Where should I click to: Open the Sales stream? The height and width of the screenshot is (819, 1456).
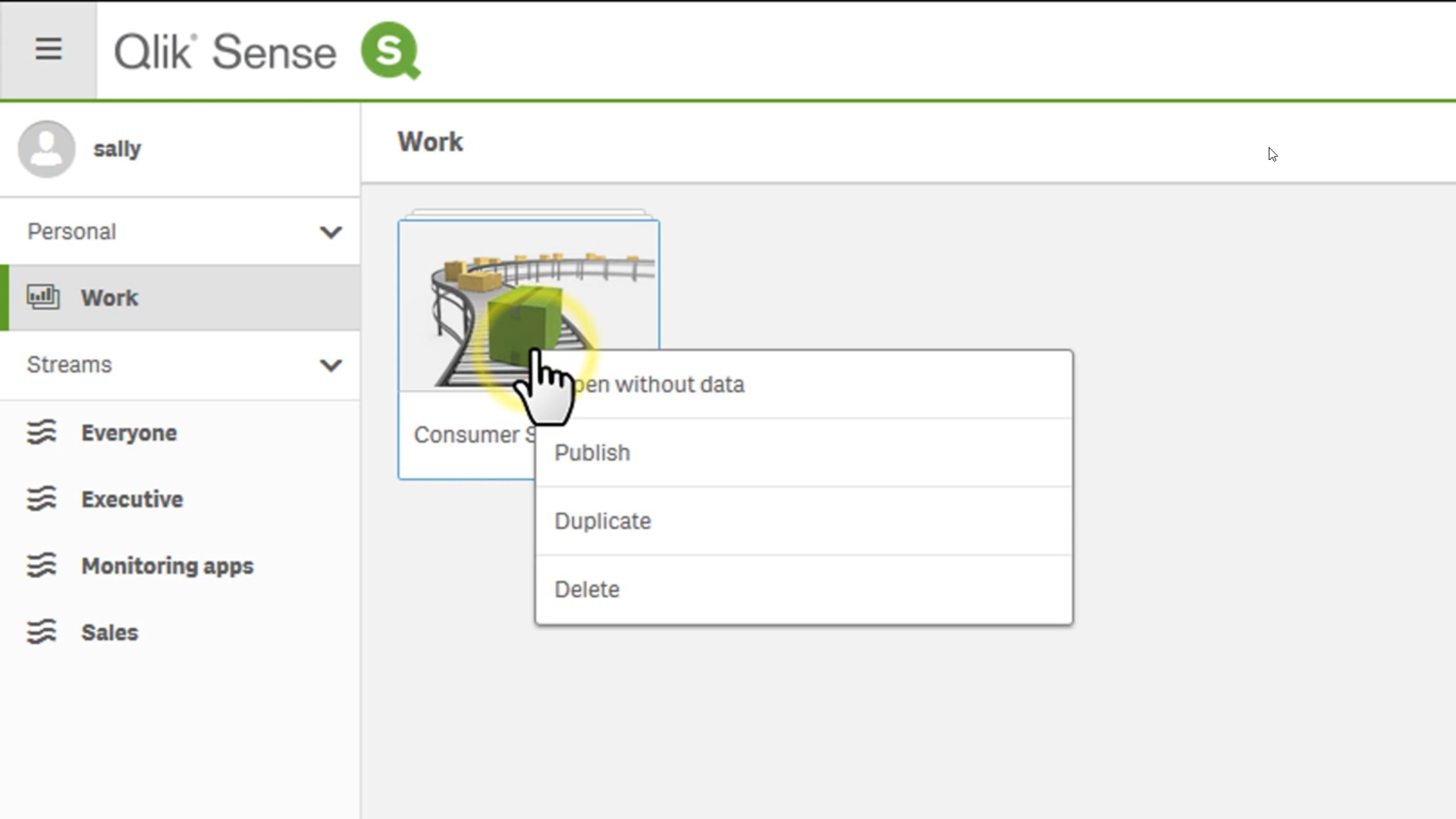point(180,632)
